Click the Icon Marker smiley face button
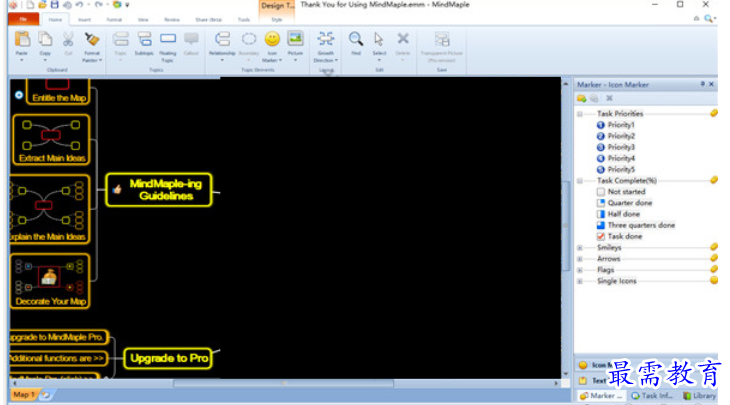 (272, 39)
